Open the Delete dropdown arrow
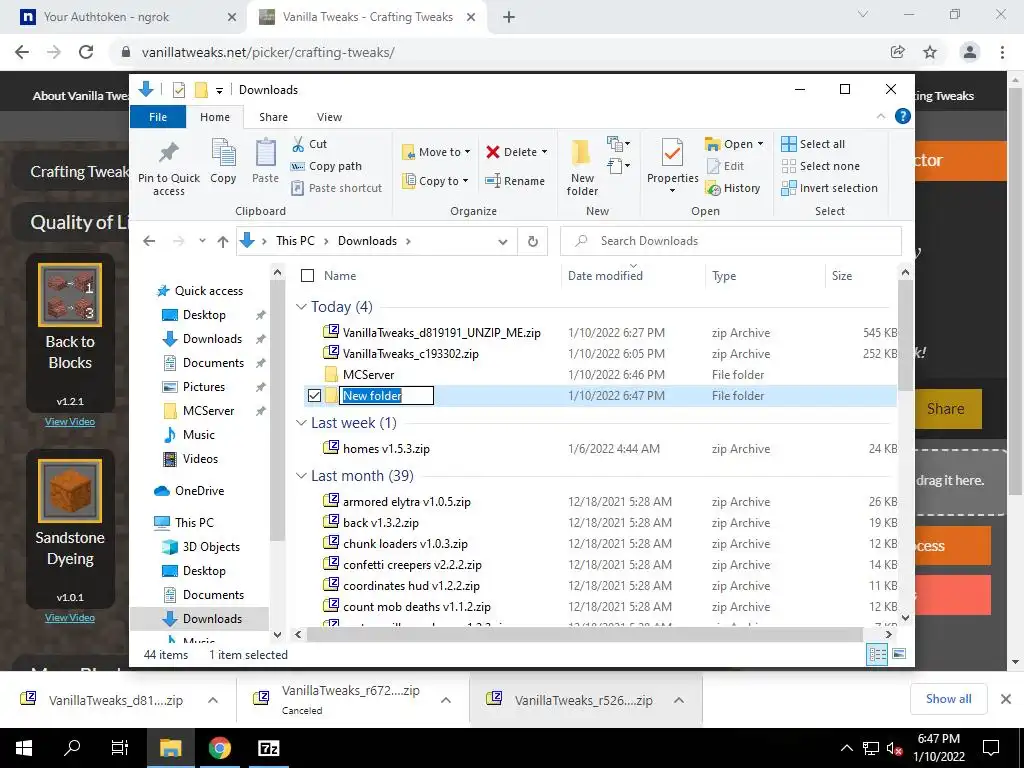1024x768 pixels. pos(544,152)
